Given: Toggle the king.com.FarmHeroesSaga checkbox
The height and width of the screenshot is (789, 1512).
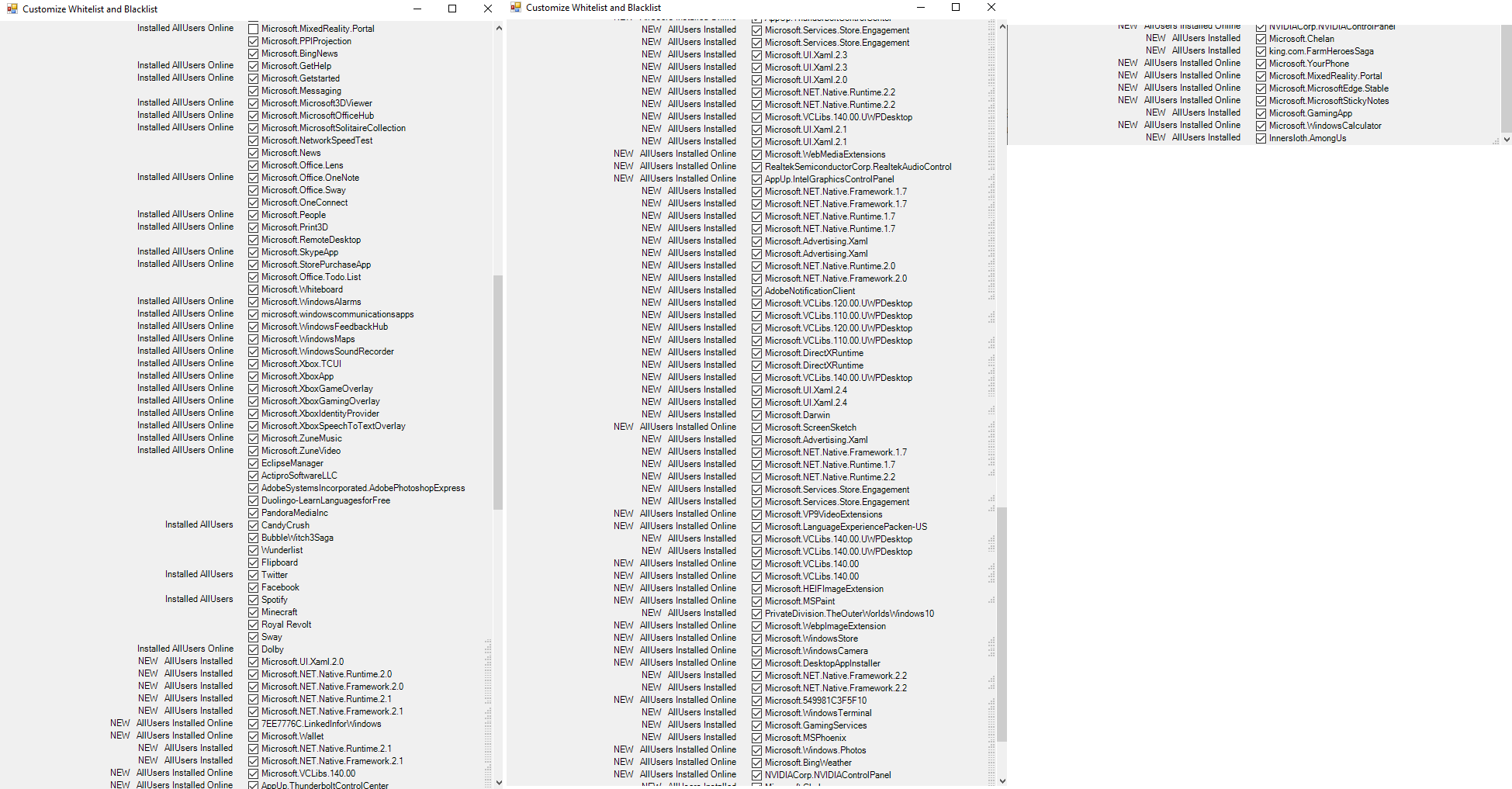Looking at the screenshot, I should click(x=1261, y=51).
